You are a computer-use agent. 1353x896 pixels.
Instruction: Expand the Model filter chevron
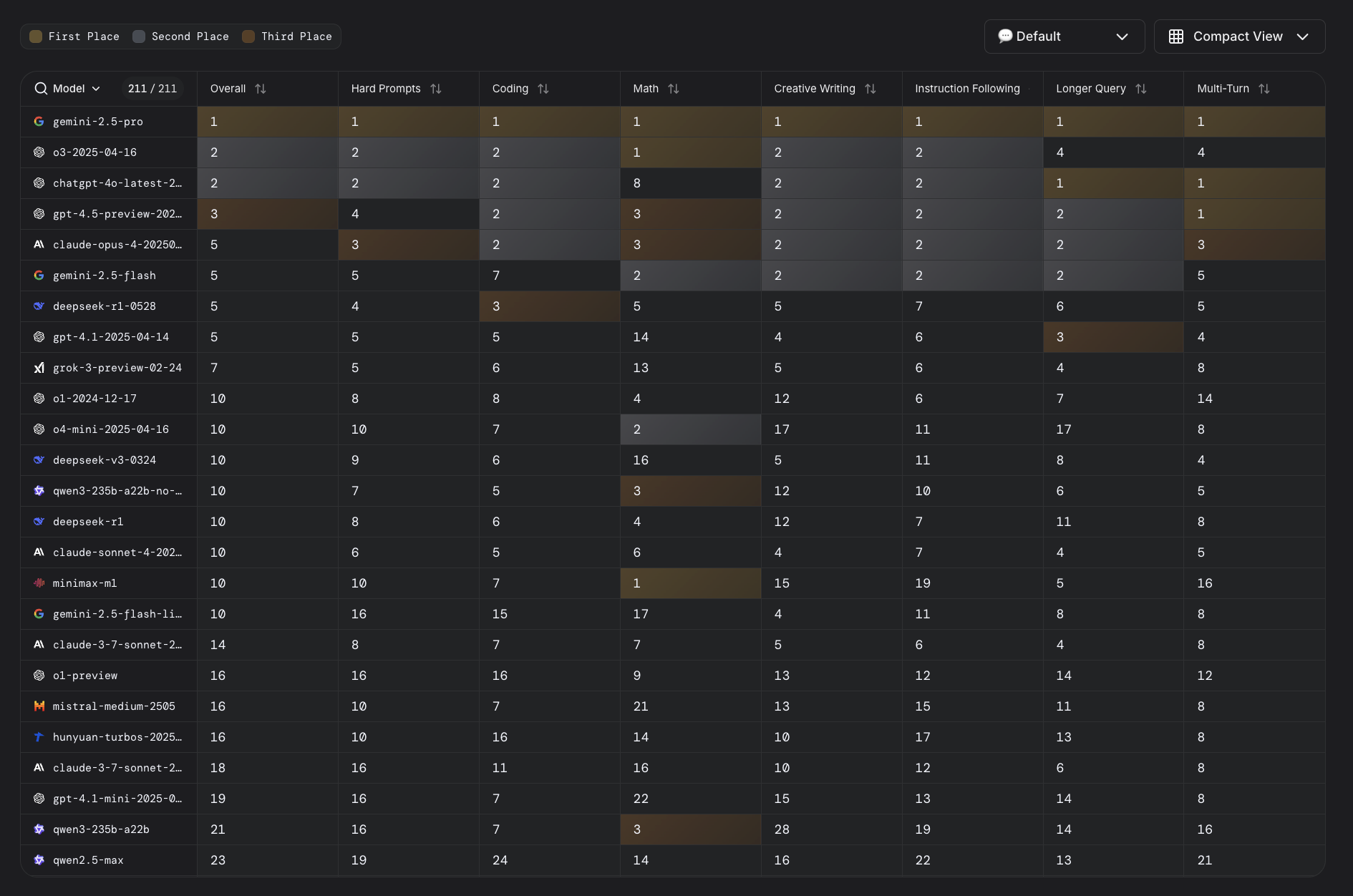[x=96, y=89]
